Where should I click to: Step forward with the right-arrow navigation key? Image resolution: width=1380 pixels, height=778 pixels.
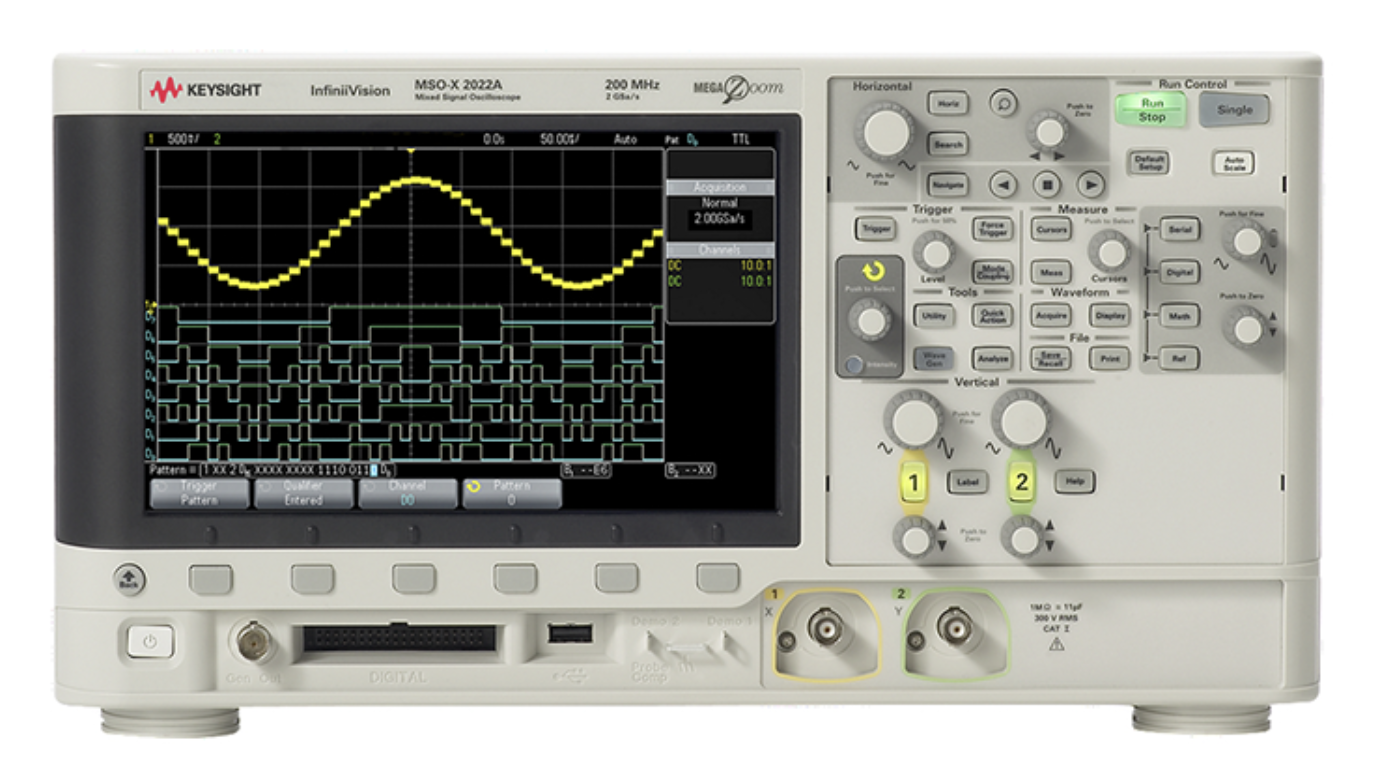[x=1090, y=184]
